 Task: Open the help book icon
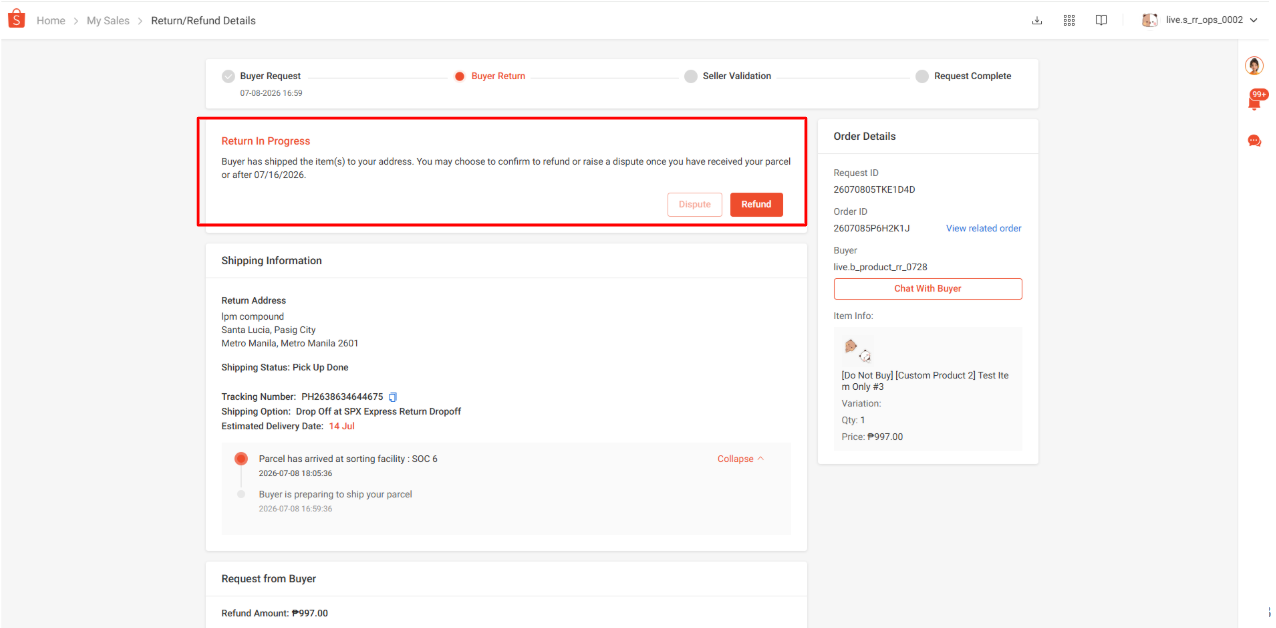[1101, 20]
